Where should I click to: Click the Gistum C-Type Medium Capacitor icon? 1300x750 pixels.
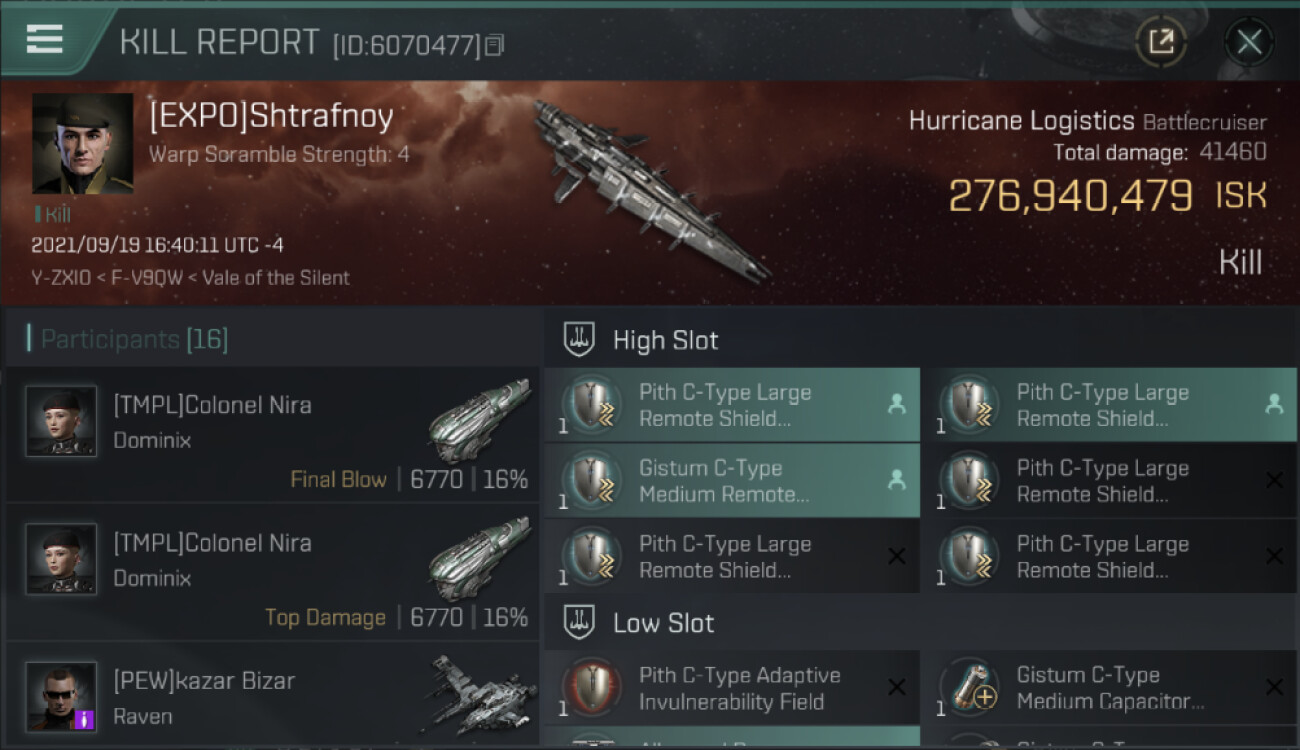968,688
